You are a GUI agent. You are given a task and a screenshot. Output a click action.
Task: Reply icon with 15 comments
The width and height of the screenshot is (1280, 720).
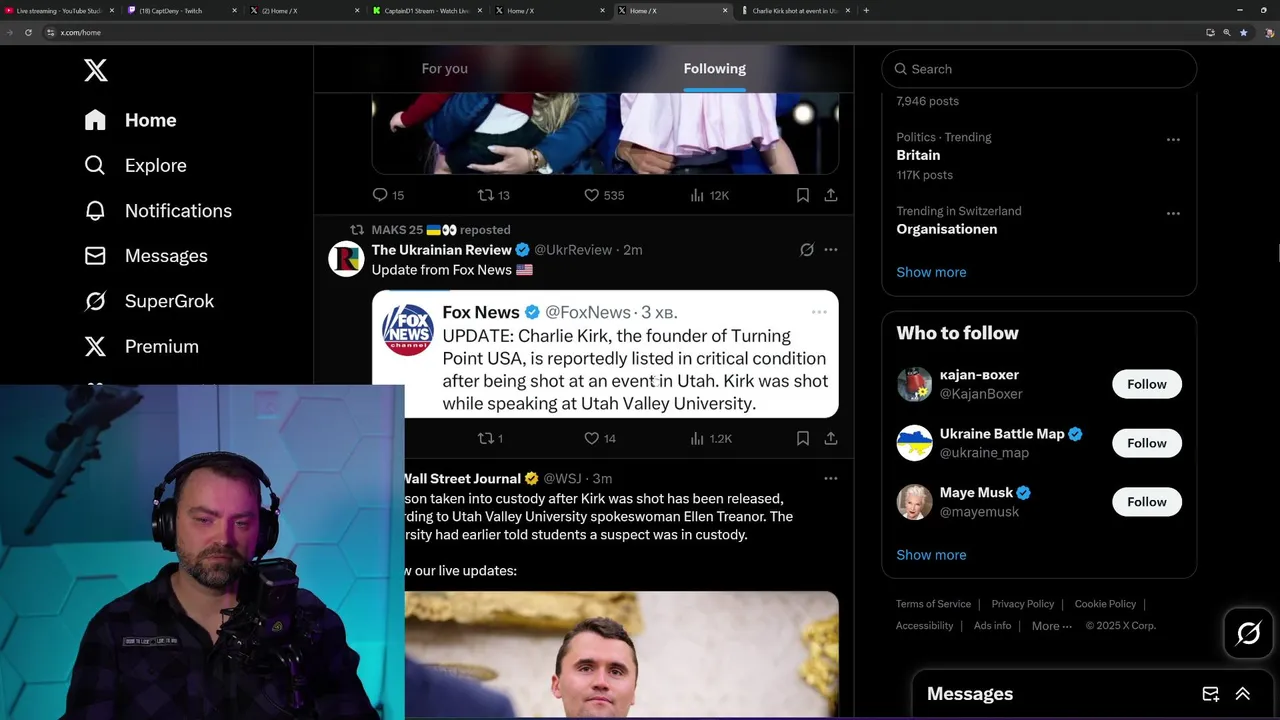click(x=388, y=195)
